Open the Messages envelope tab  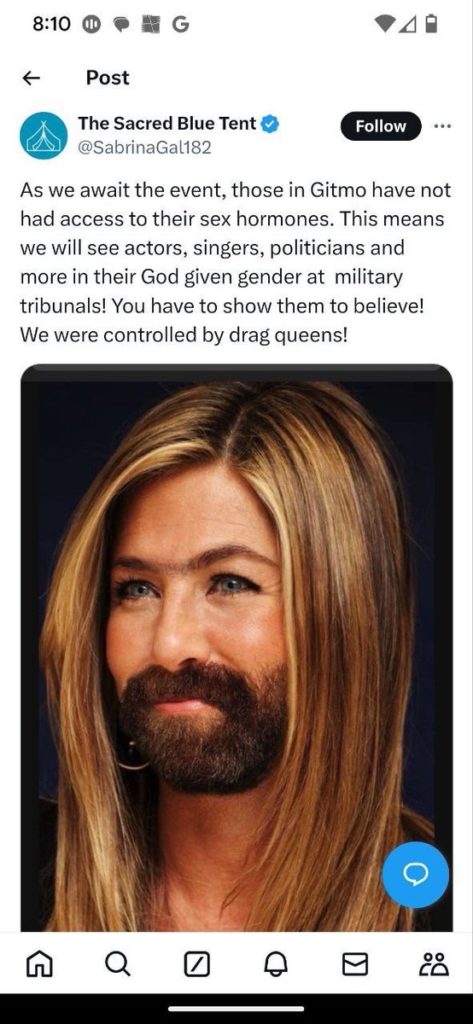pos(355,964)
